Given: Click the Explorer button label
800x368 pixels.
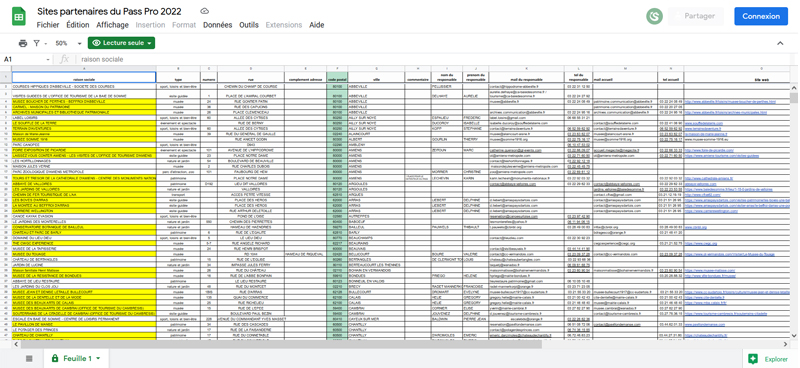Looking at the screenshot, I should tap(776, 359).
